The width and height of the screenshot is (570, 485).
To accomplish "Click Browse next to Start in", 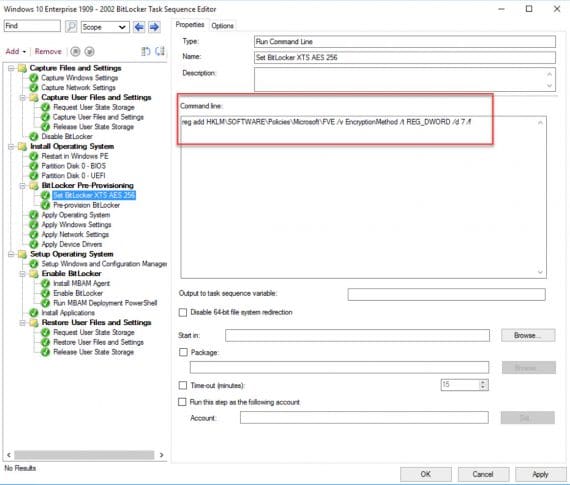I will click(528, 335).
